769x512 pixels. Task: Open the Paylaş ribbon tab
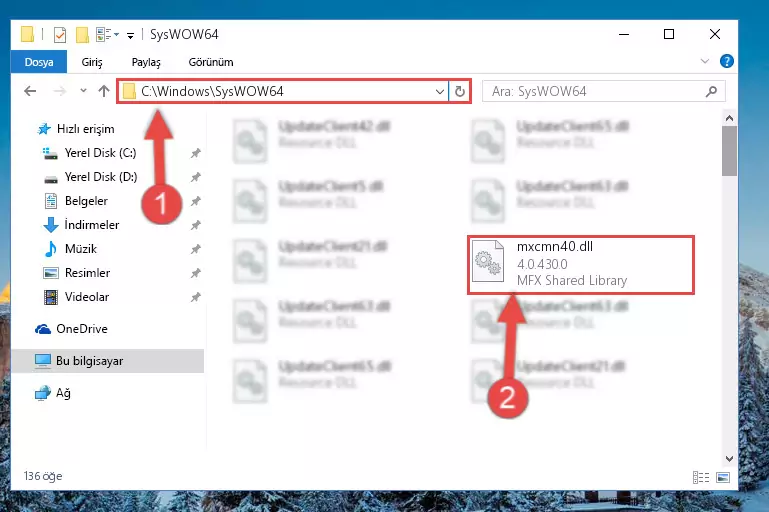point(146,62)
